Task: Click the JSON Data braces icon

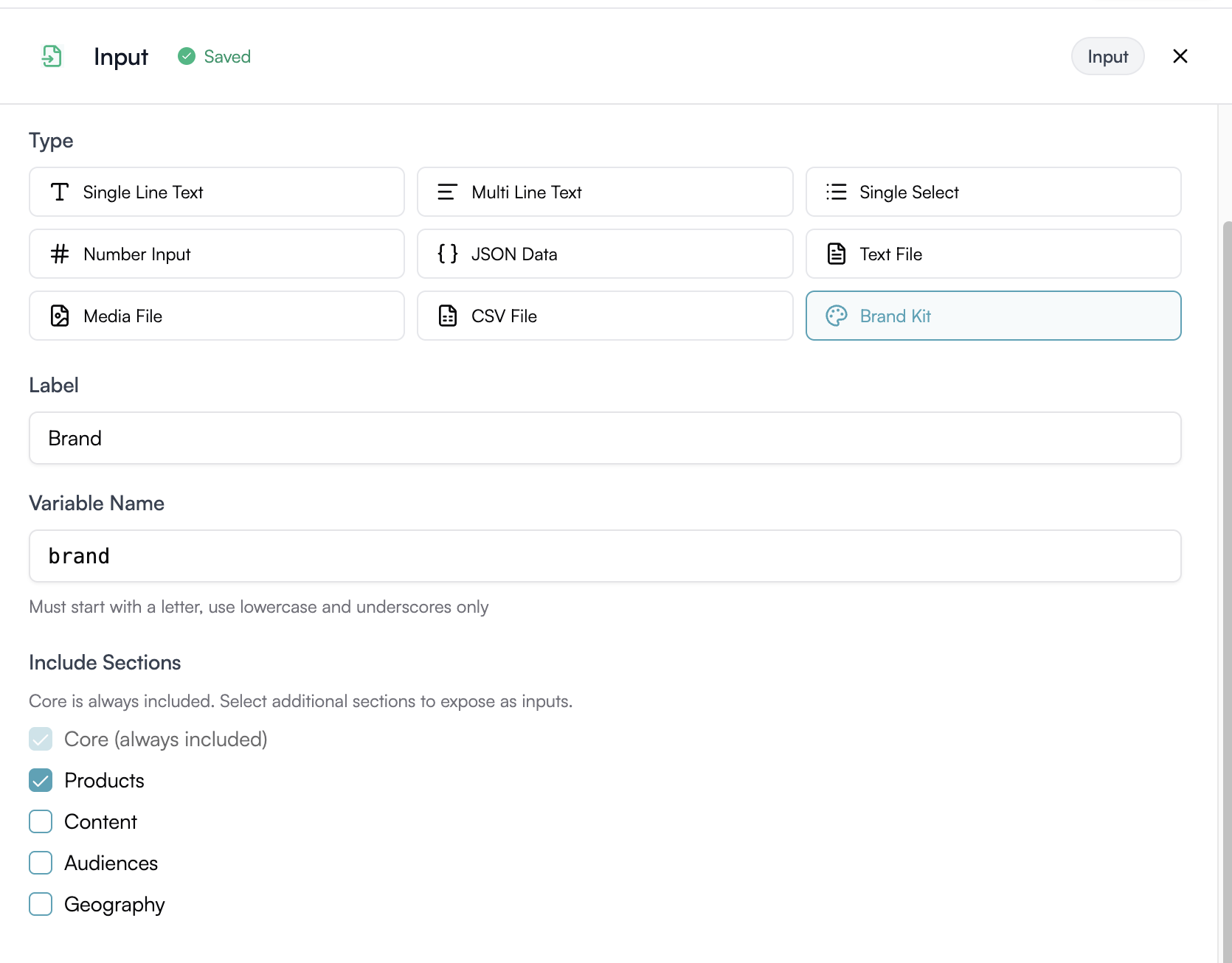Action: pyautogui.click(x=448, y=254)
